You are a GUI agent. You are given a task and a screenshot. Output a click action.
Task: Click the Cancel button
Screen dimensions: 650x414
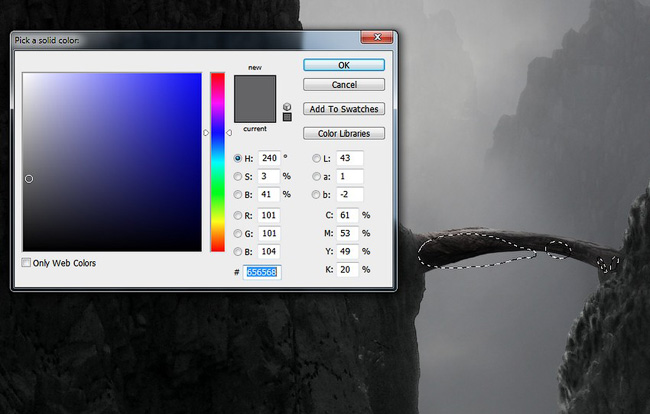344,85
